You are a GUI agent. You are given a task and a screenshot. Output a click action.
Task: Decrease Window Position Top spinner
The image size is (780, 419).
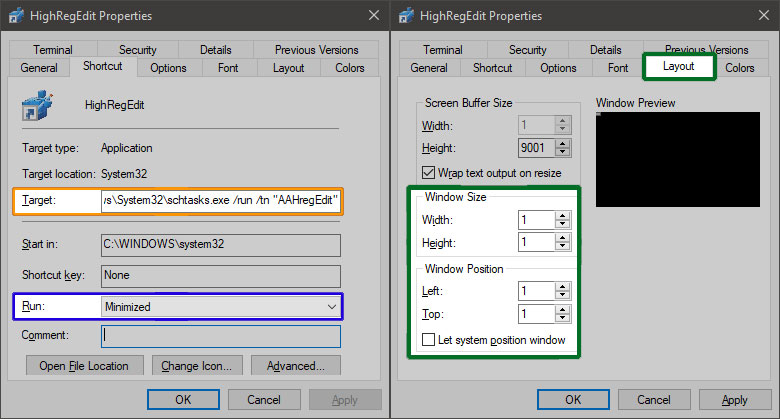(x=563, y=318)
